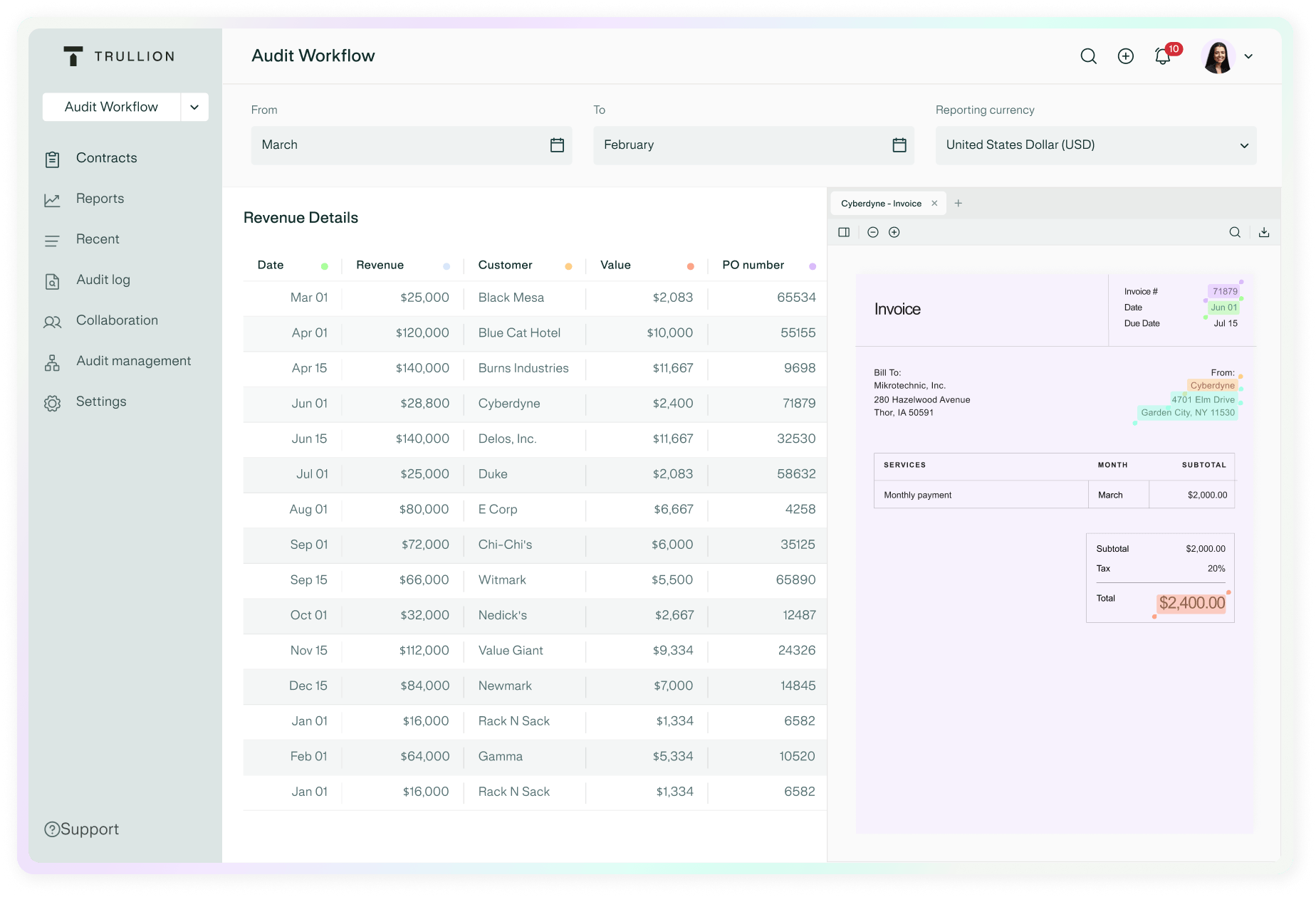1316x897 pixels.
Task: Click the highlighted 4701 Elm Drive address
Action: (x=1203, y=399)
